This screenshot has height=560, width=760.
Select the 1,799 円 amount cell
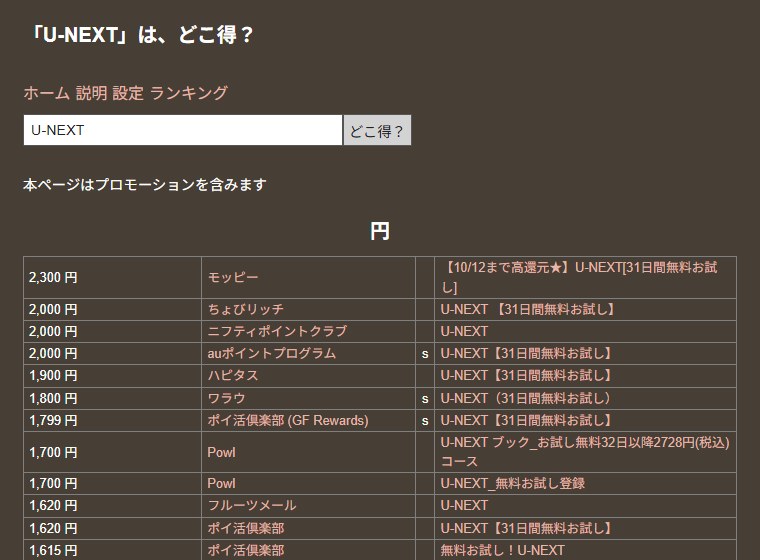(x=112, y=420)
